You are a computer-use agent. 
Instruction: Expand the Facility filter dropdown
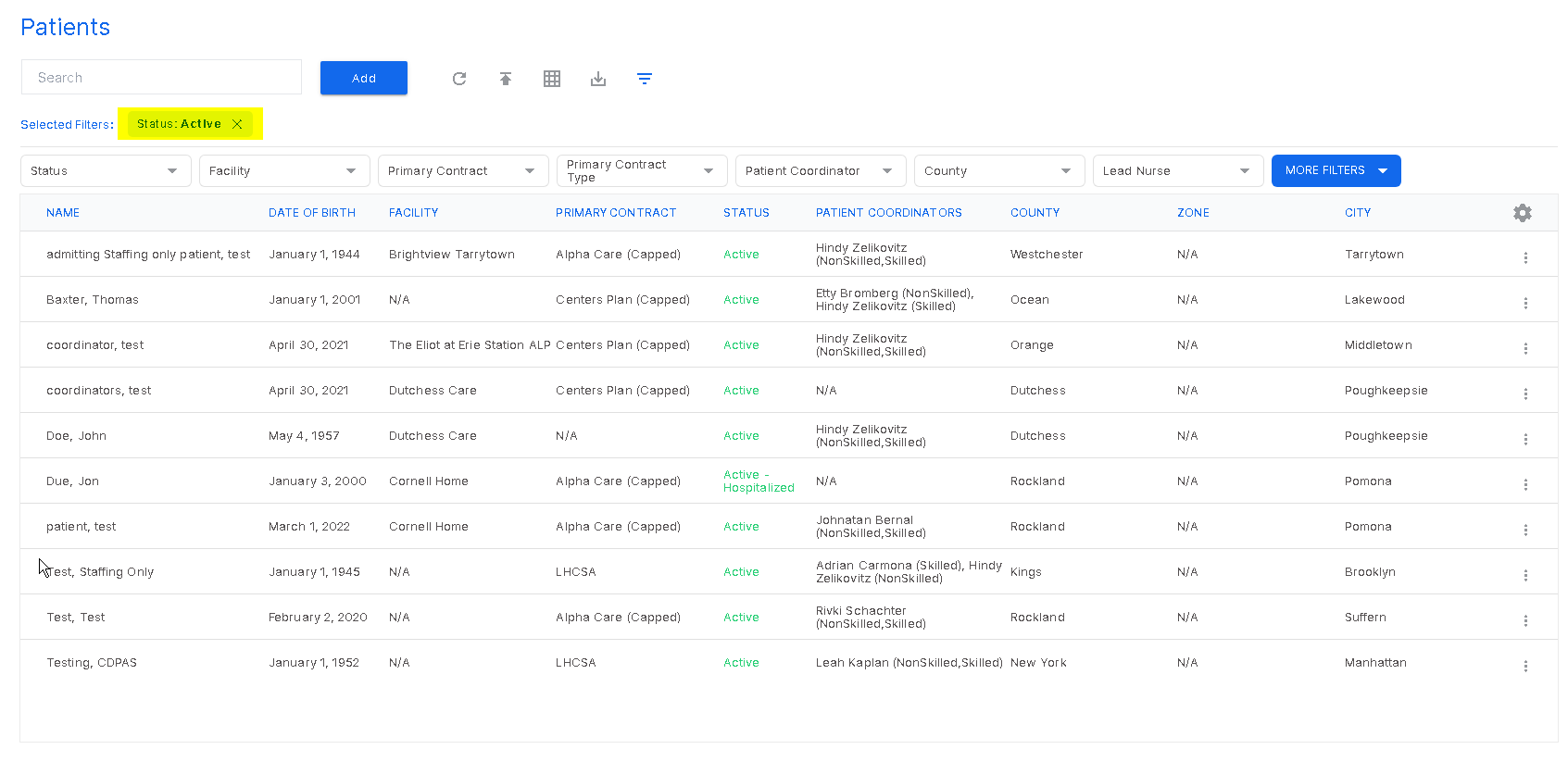pyautogui.click(x=284, y=170)
